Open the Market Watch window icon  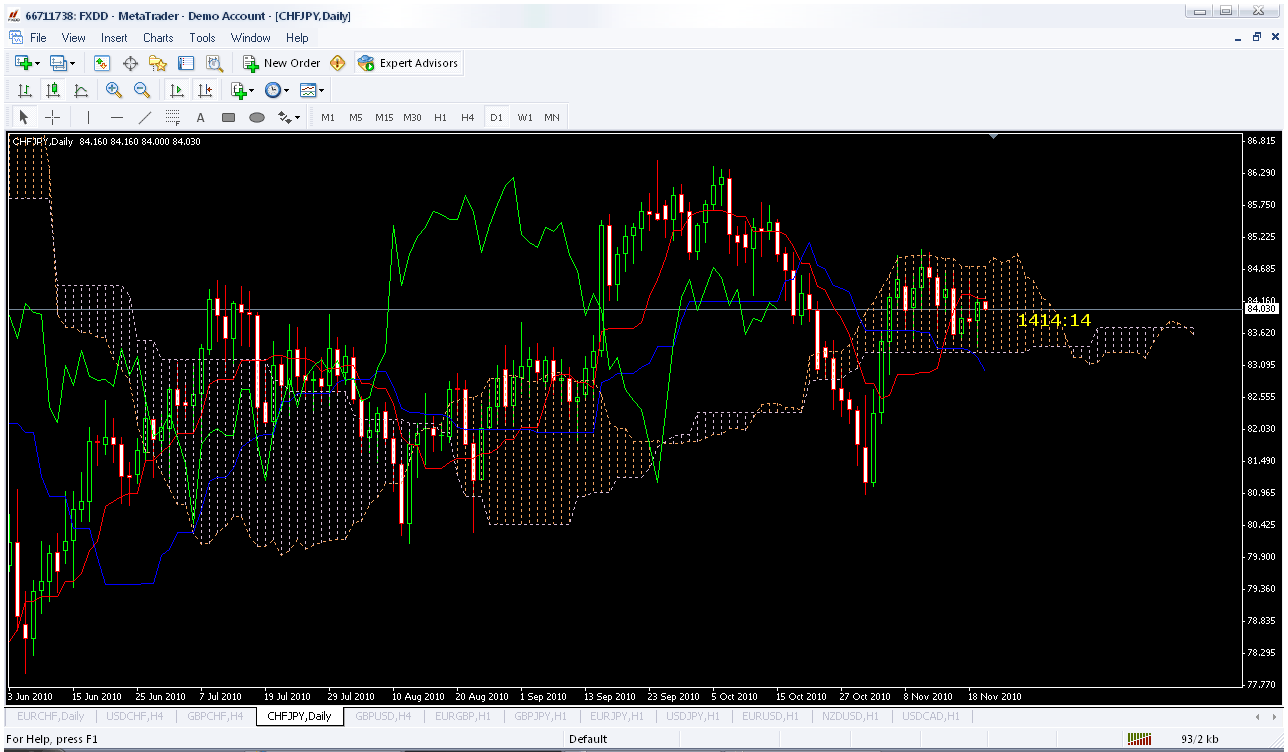pos(102,63)
